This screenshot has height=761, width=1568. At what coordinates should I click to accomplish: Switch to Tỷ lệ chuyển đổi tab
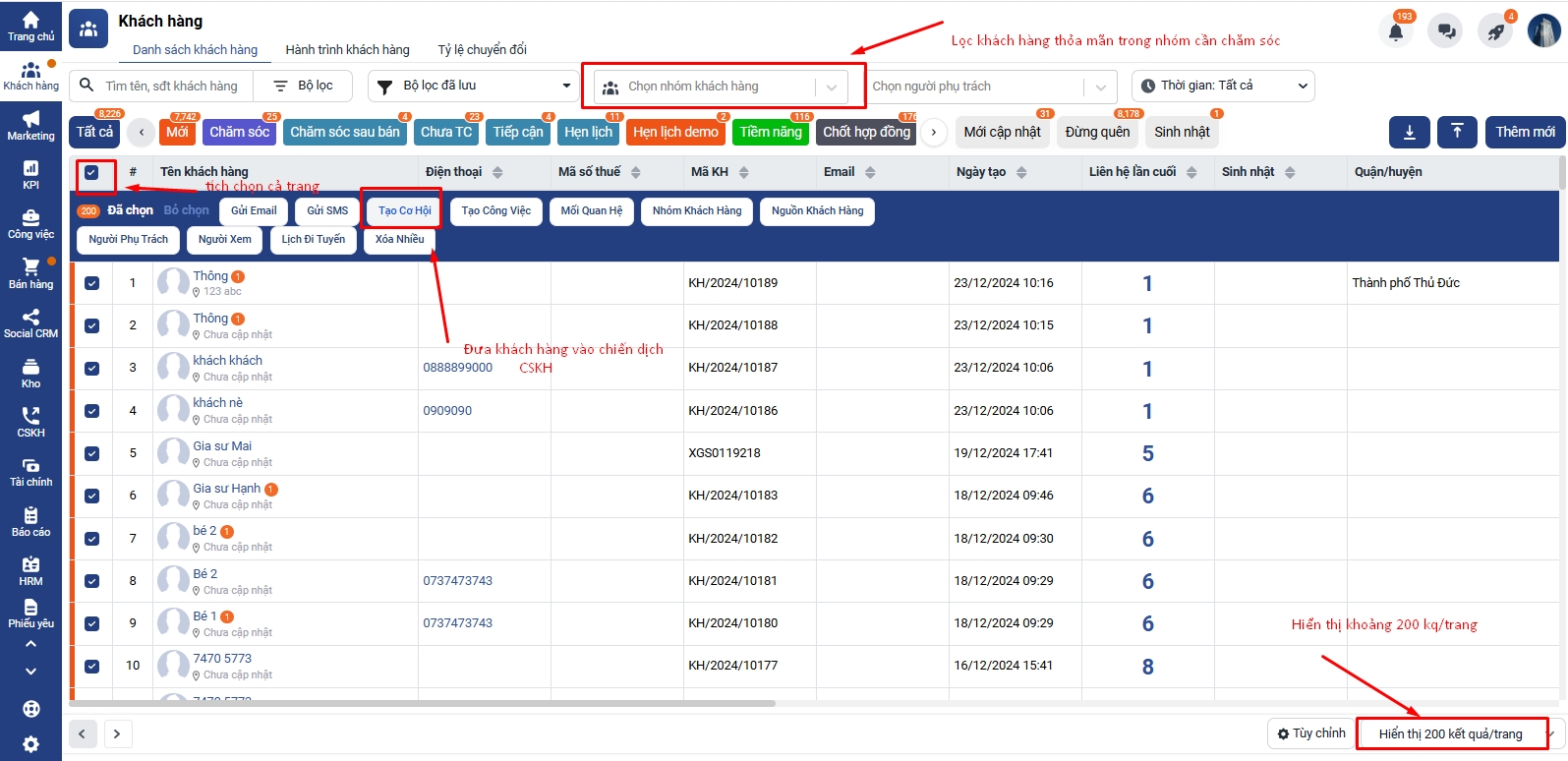pos(482,49)
